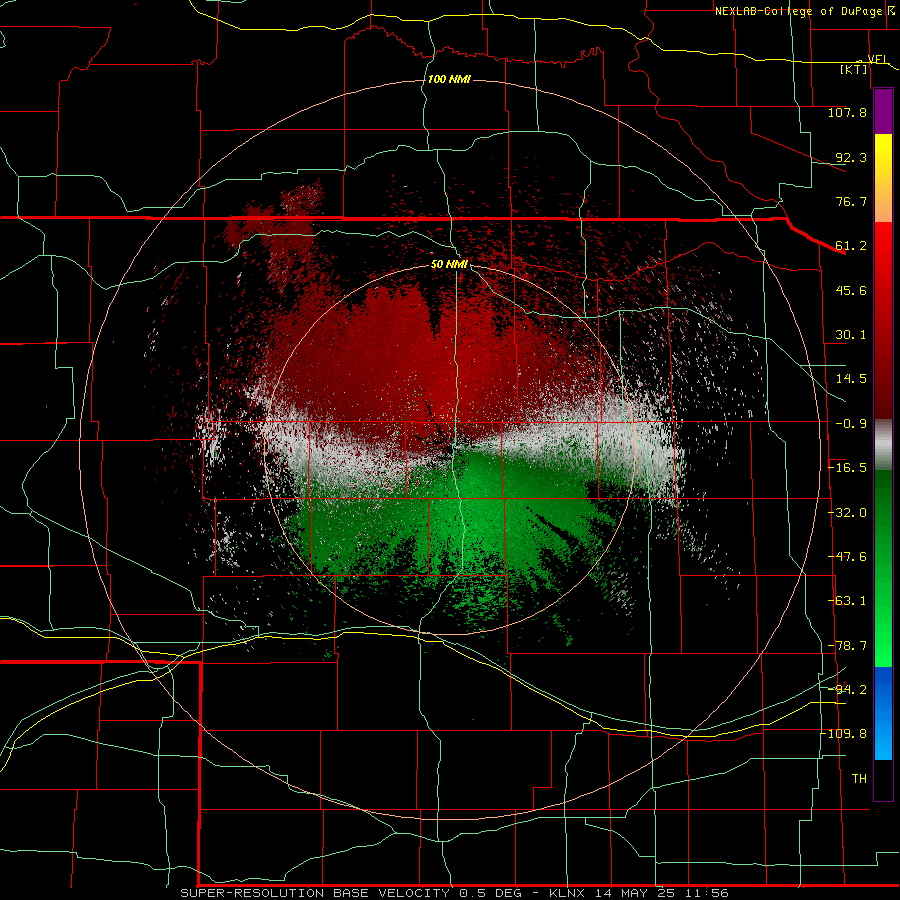
Task: Click the red segment of the color bar
Action: [883, 320]
